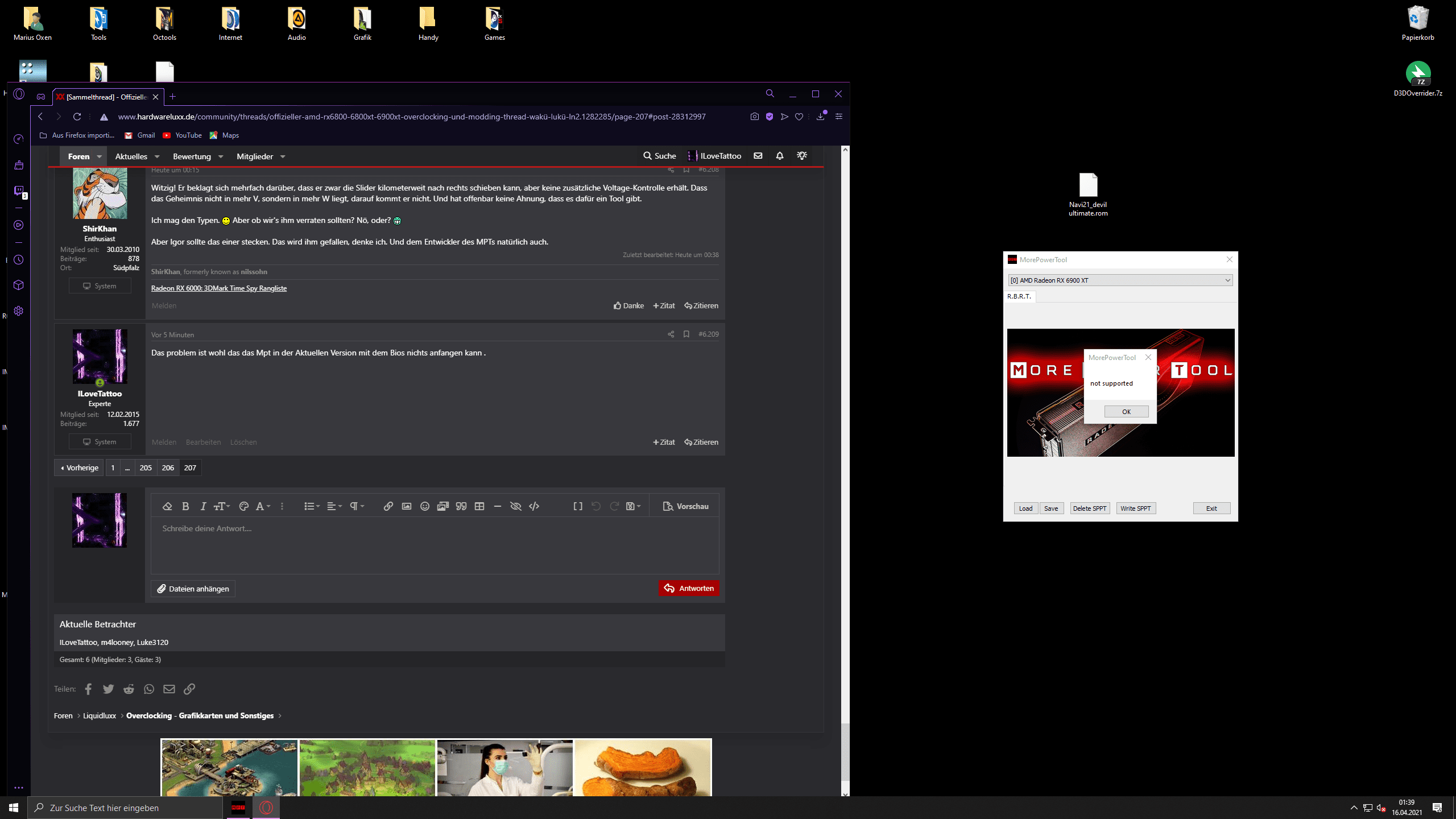The image size is (1456, 819).
Task: Open a new browser tab
Action: coord(173,97)
